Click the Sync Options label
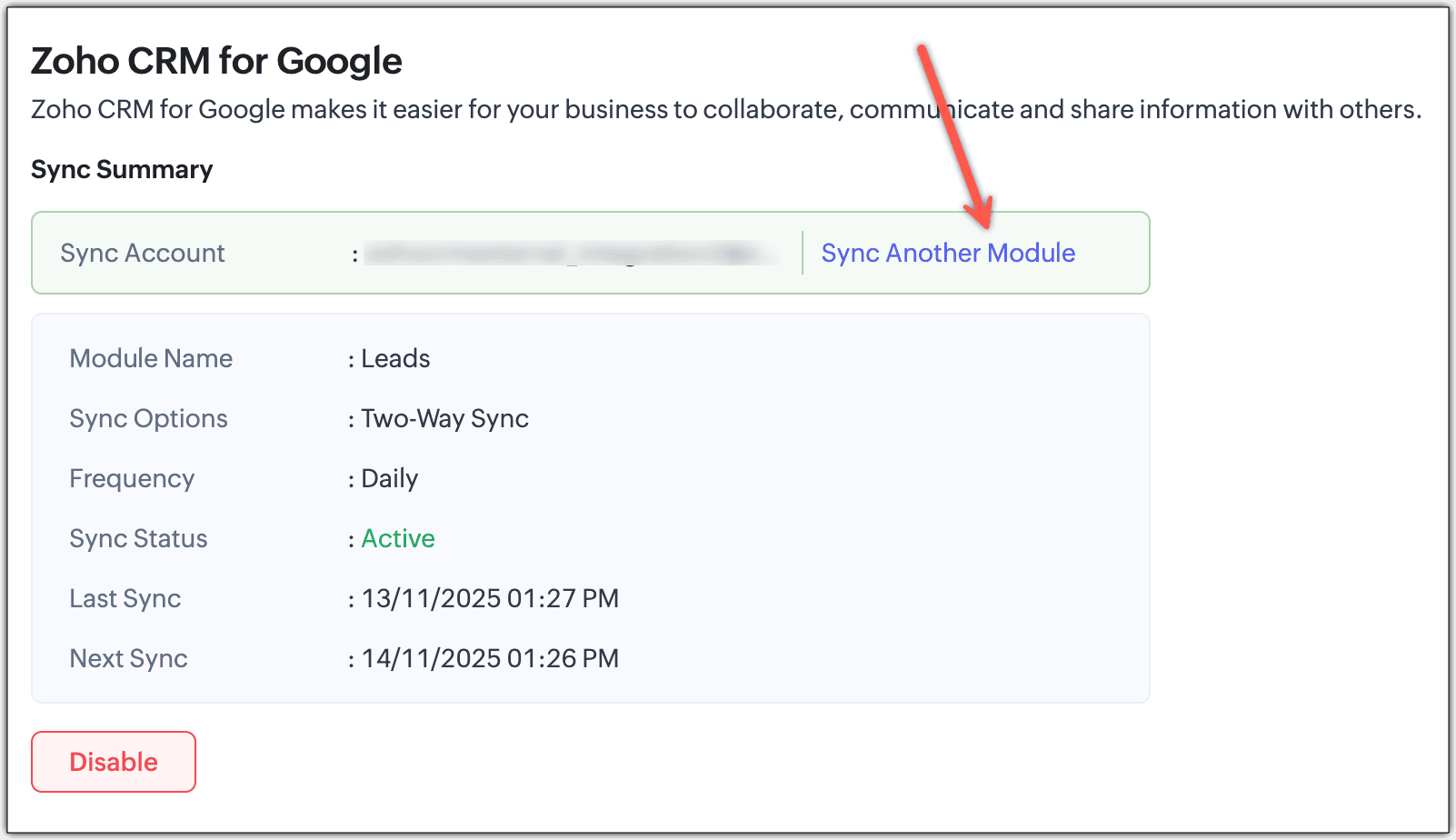 pos(148,418)
